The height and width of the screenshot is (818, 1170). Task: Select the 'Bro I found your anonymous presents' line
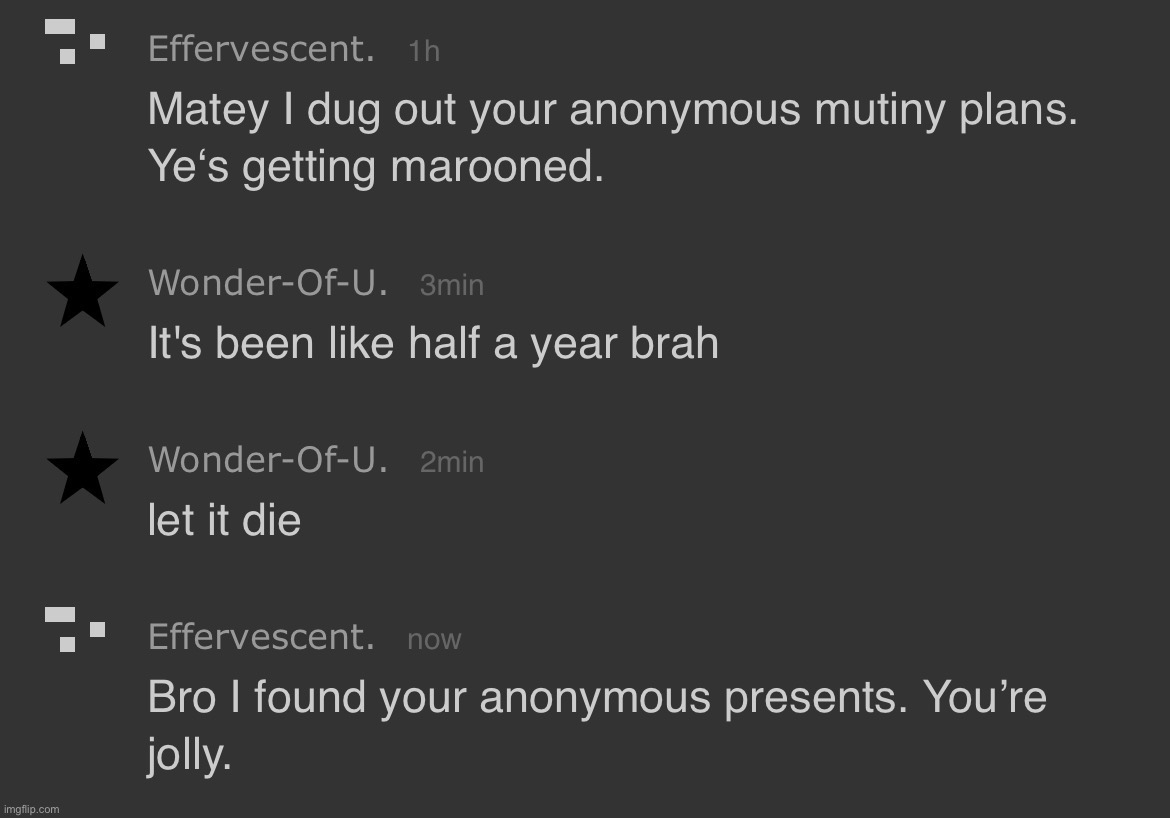pos(596,698)
